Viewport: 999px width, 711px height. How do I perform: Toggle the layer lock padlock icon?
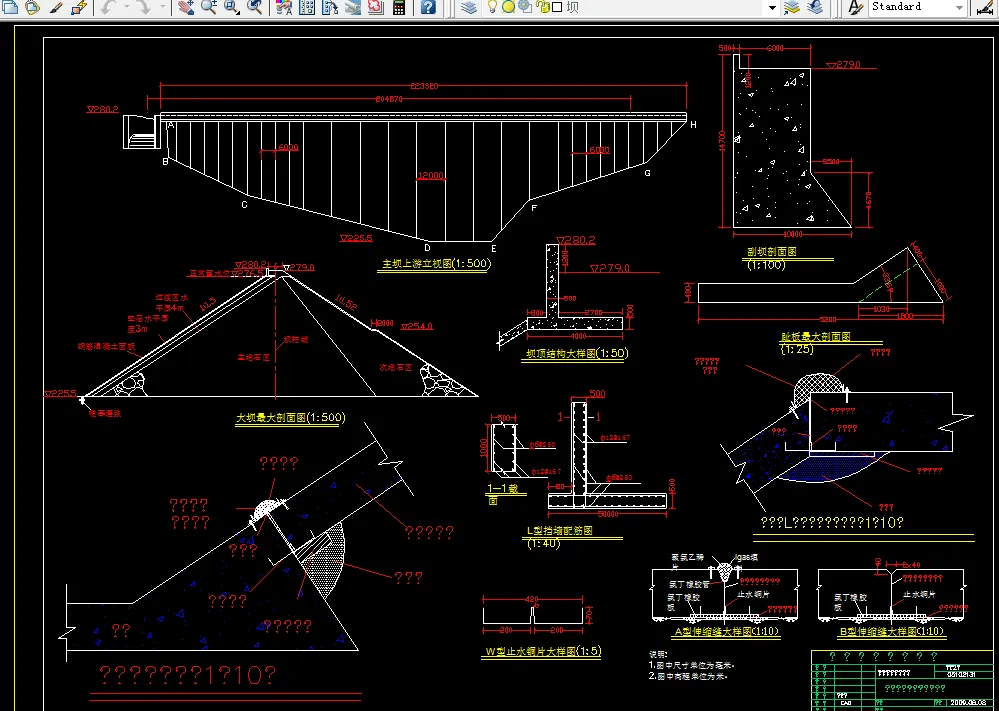point(542,7)
